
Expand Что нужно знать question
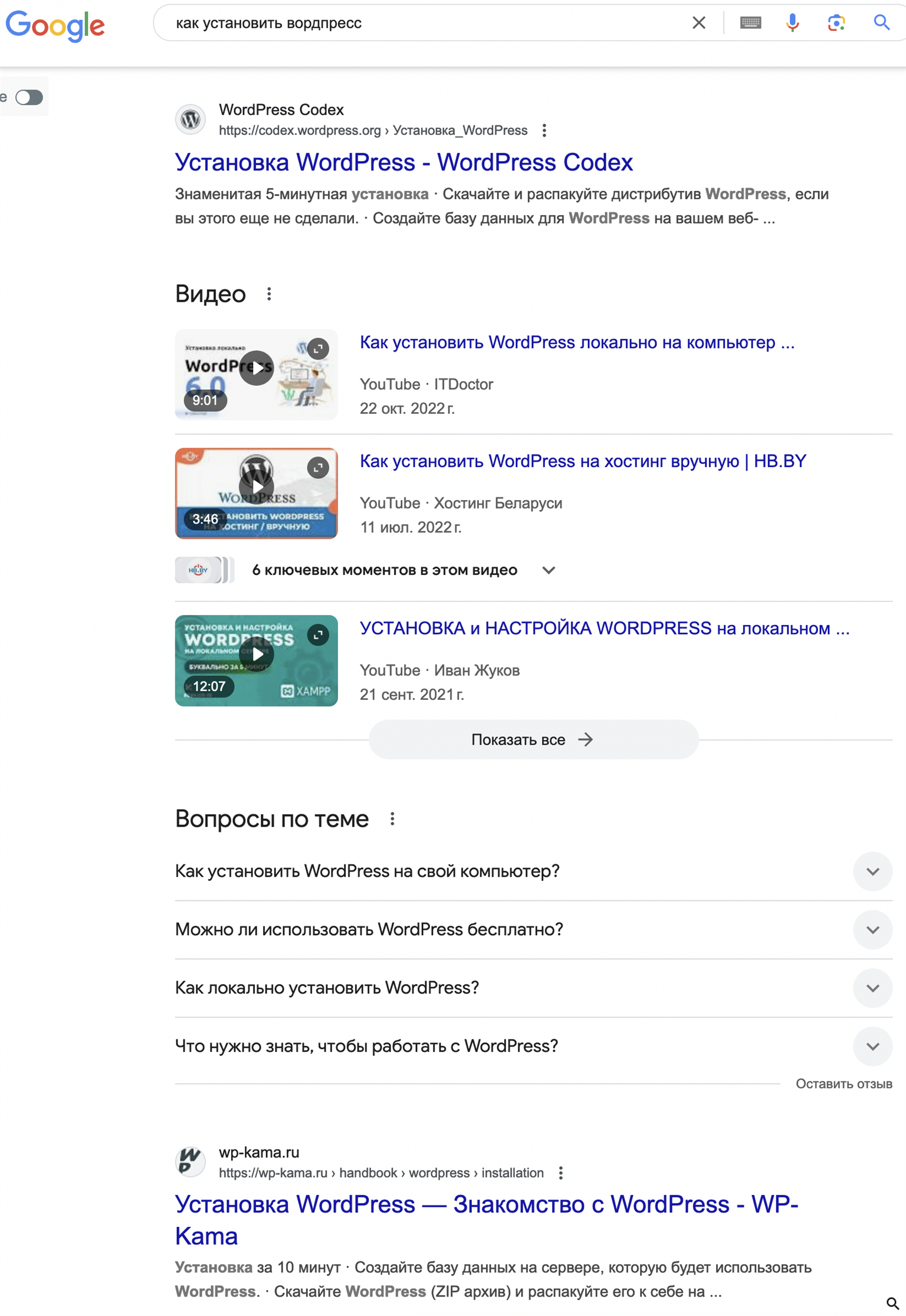click(x=872, y=1047)
